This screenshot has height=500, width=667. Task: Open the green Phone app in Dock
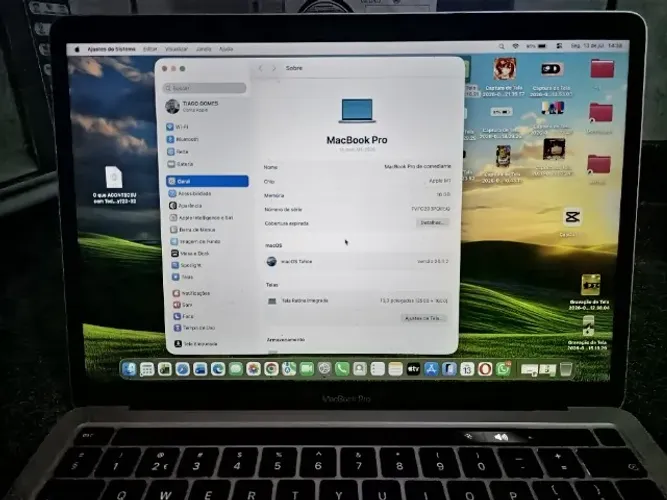(x=342, y=369)
